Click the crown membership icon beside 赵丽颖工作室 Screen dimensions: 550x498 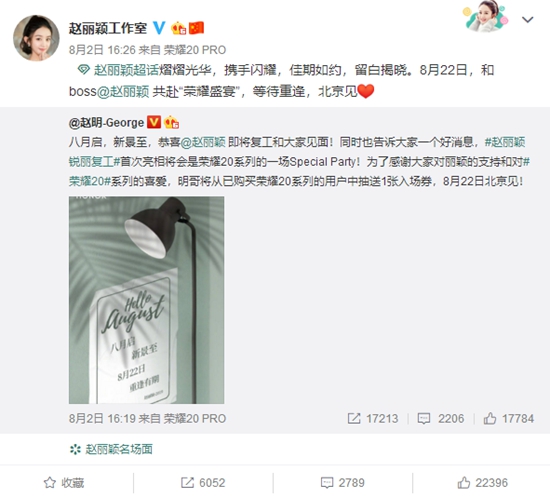point(178,28)
